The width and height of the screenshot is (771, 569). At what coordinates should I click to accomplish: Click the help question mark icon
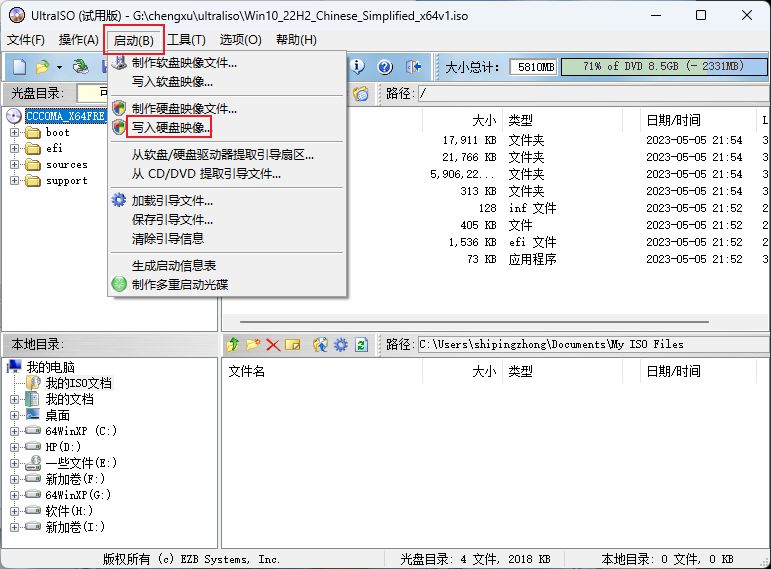(385, 67)
